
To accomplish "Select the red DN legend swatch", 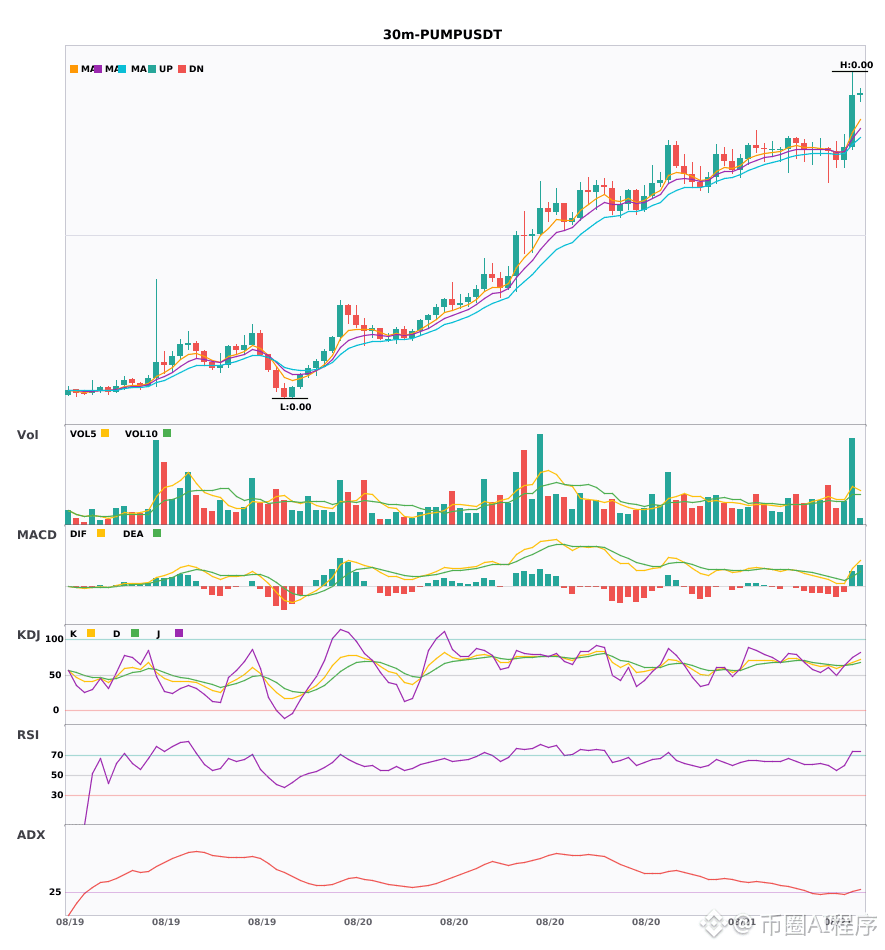I will pos(182,69).
